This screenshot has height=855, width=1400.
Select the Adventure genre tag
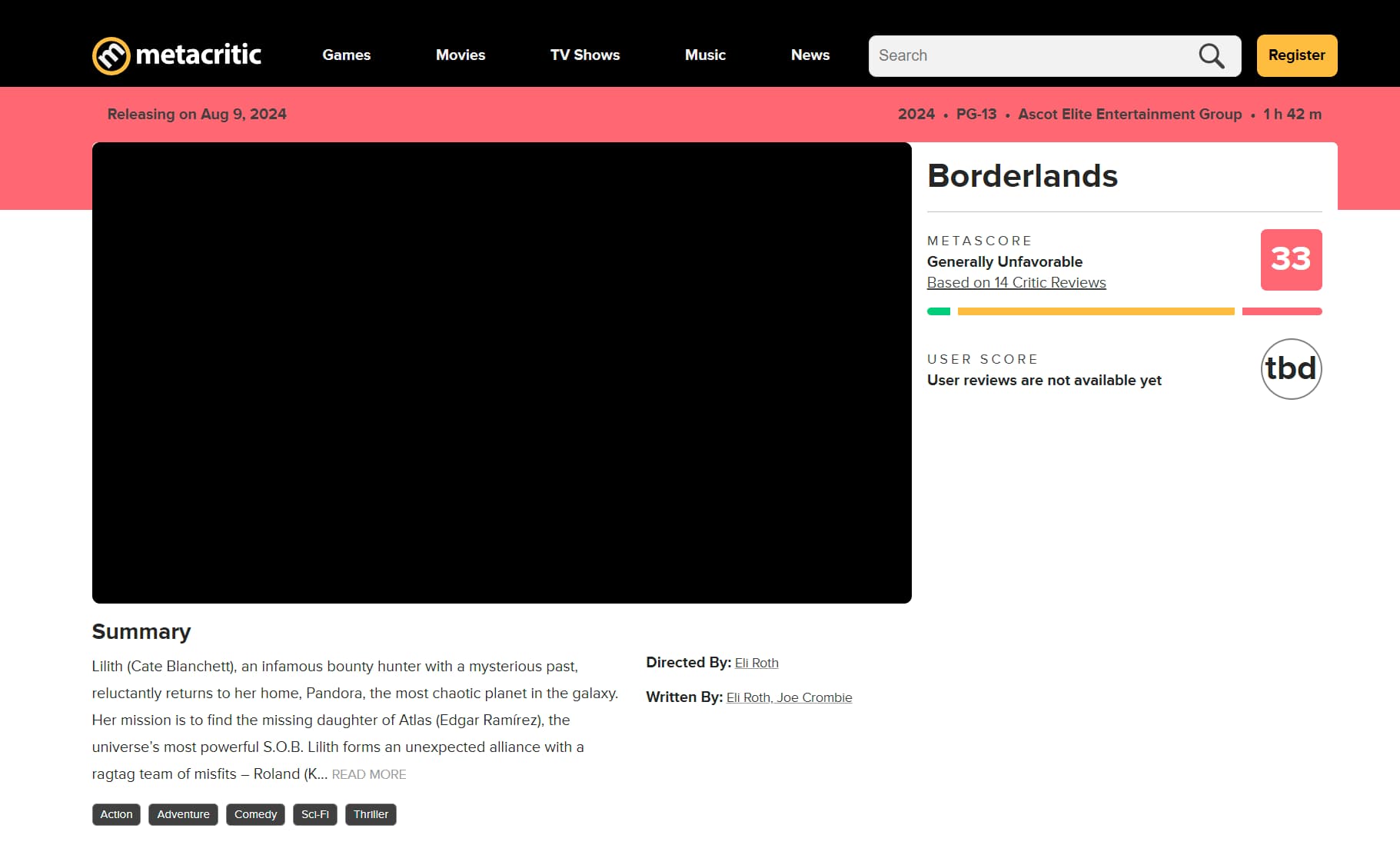coord(183,814)
